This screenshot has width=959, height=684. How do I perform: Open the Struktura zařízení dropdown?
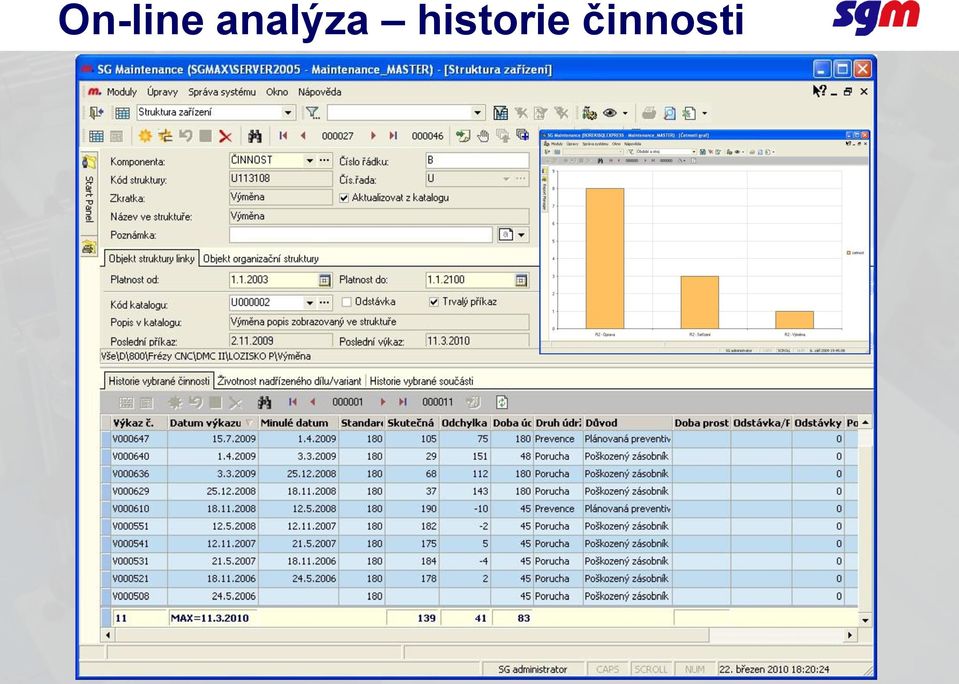287,113
